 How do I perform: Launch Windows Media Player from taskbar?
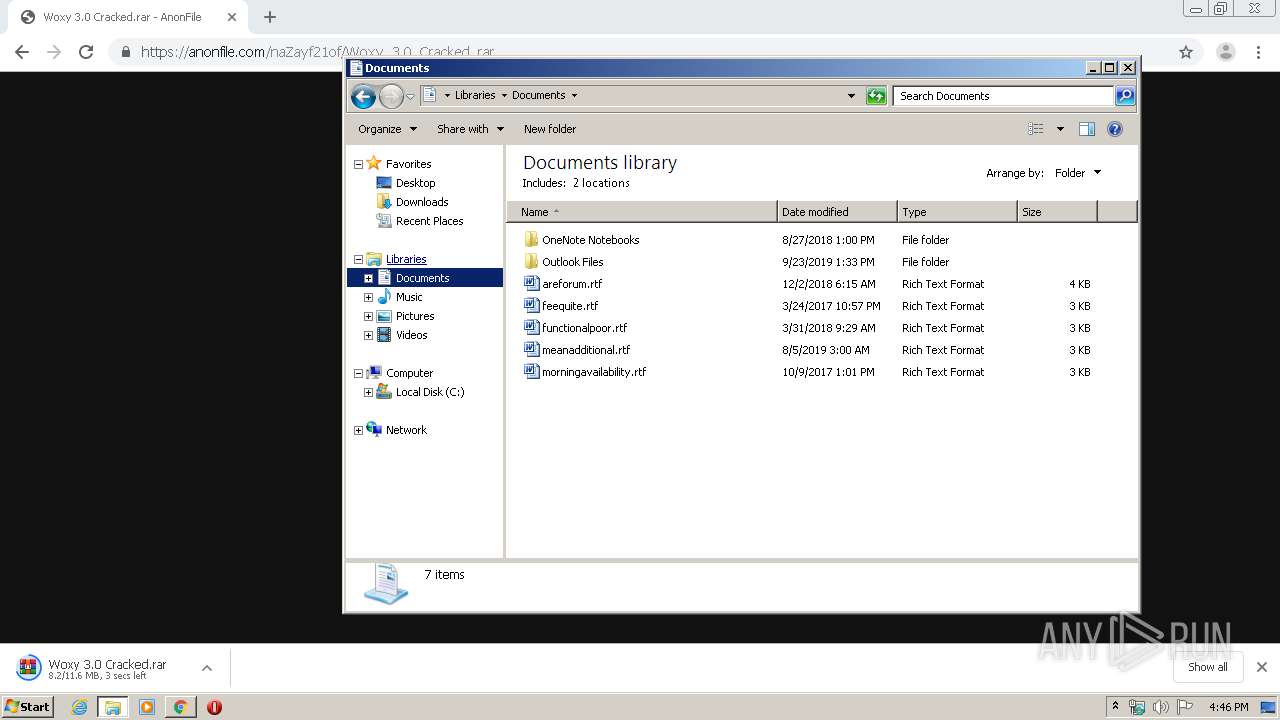(x=147, y=707)
